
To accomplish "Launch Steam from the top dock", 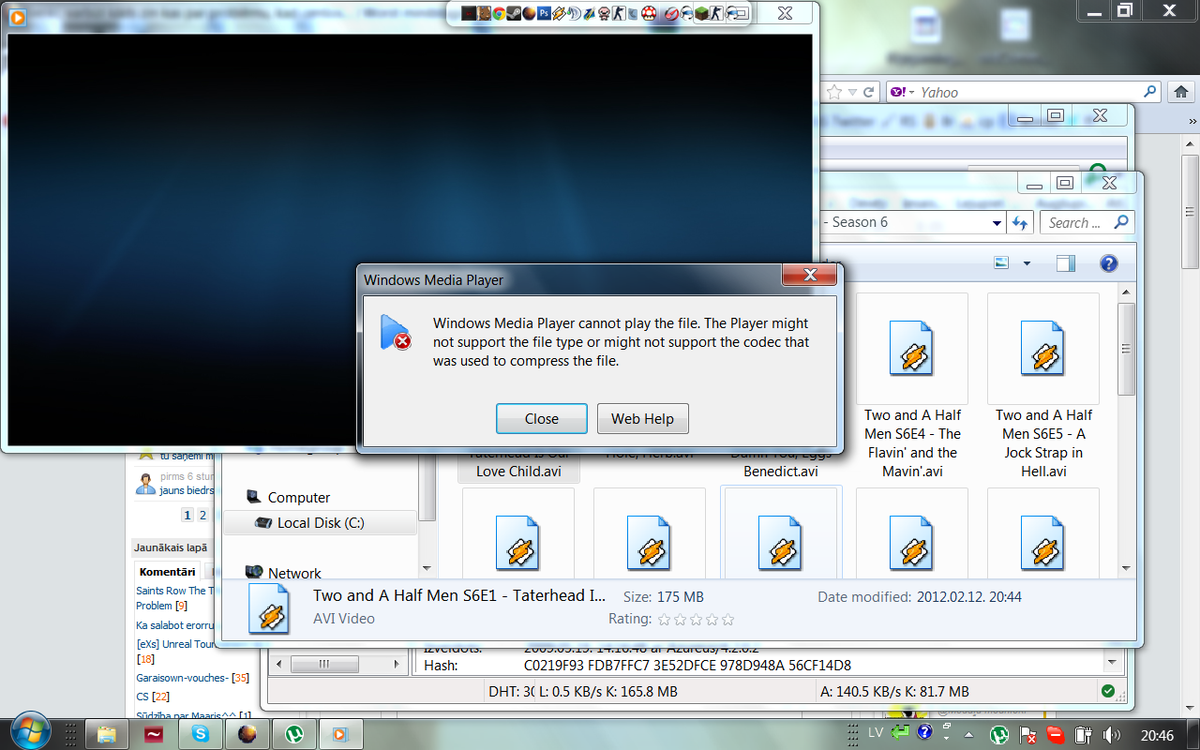I will [513, 13].
